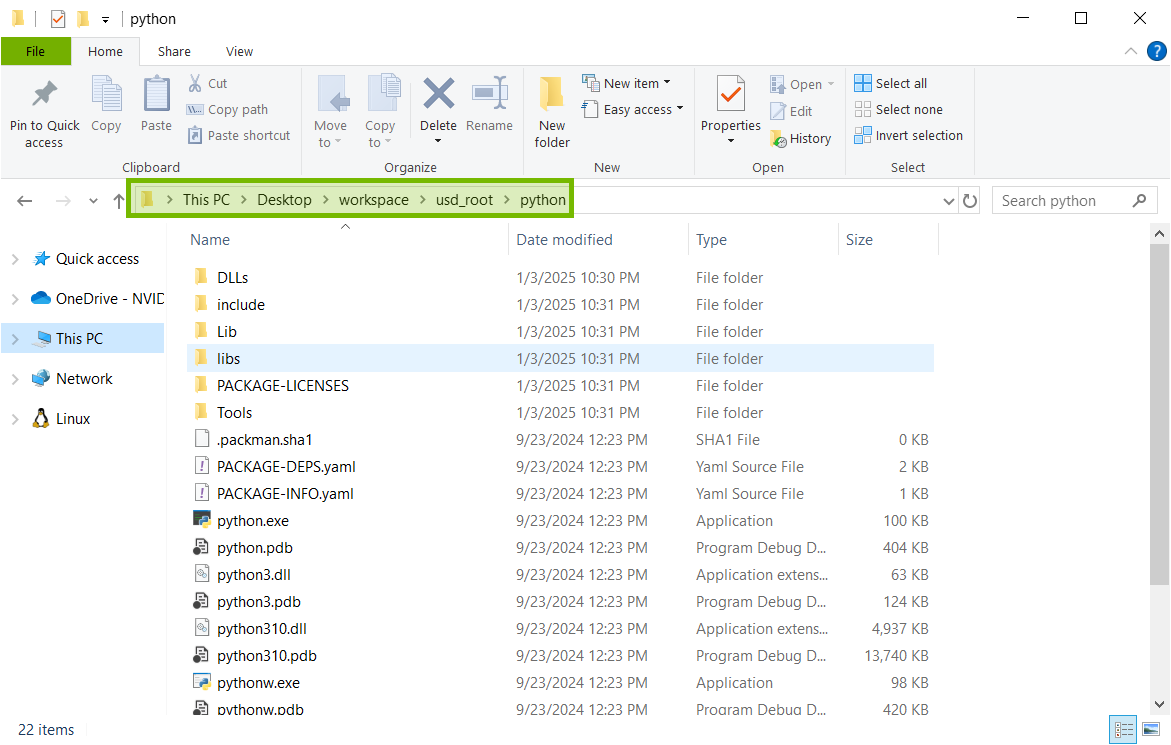Select the PACKAGE-DEPS.yaml file
1171x745 pixels.
click(x=286, y=467)
